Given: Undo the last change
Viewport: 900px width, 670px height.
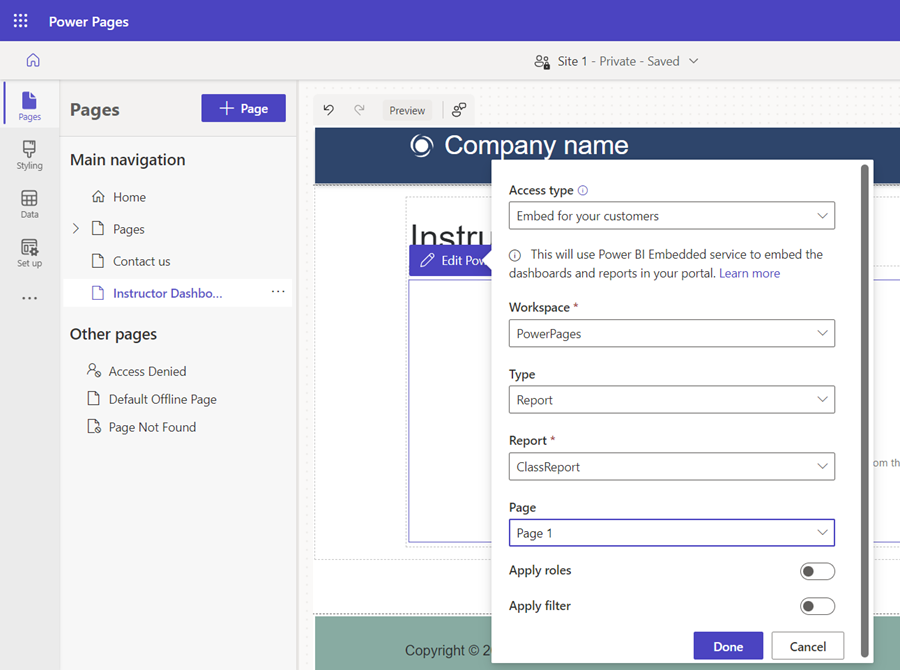Looking at the screenshot, I should pos(328,110).
